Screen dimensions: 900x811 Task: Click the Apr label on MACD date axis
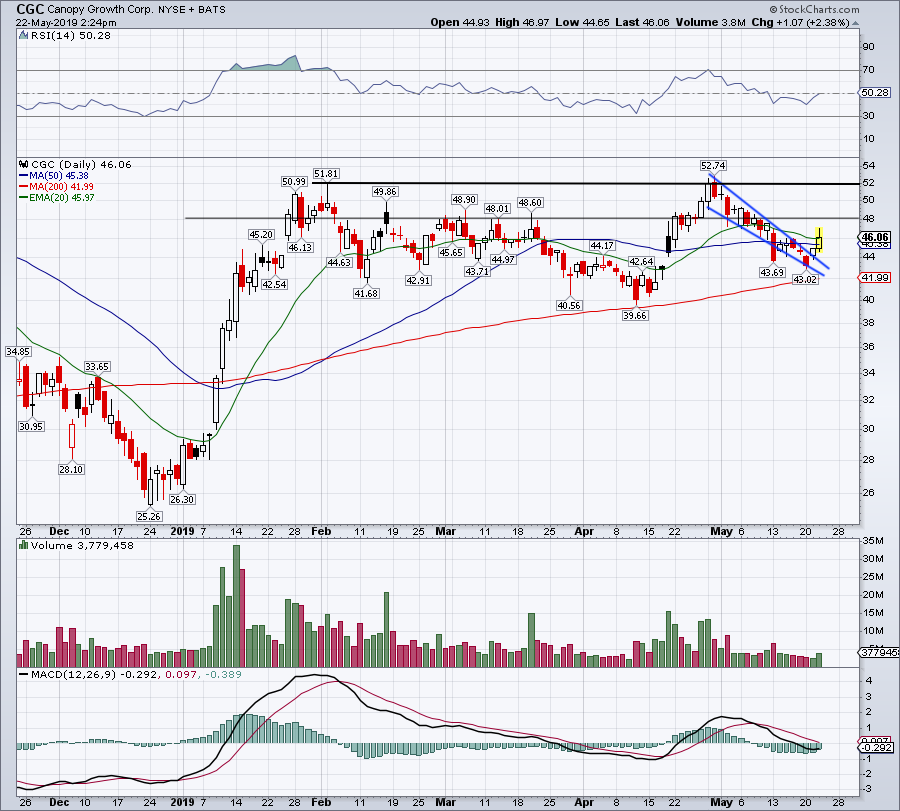584,802
